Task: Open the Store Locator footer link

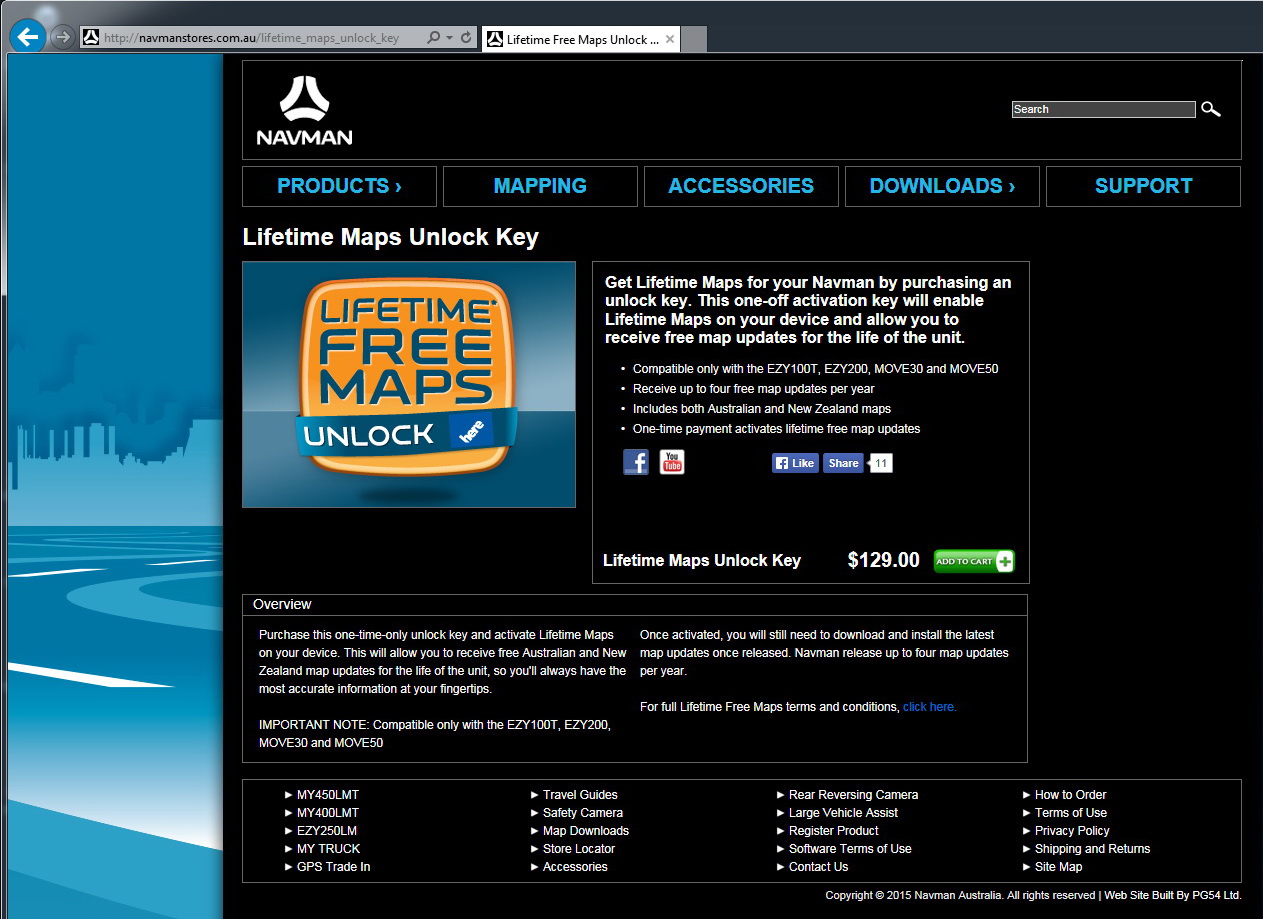Action: point(578,849)
